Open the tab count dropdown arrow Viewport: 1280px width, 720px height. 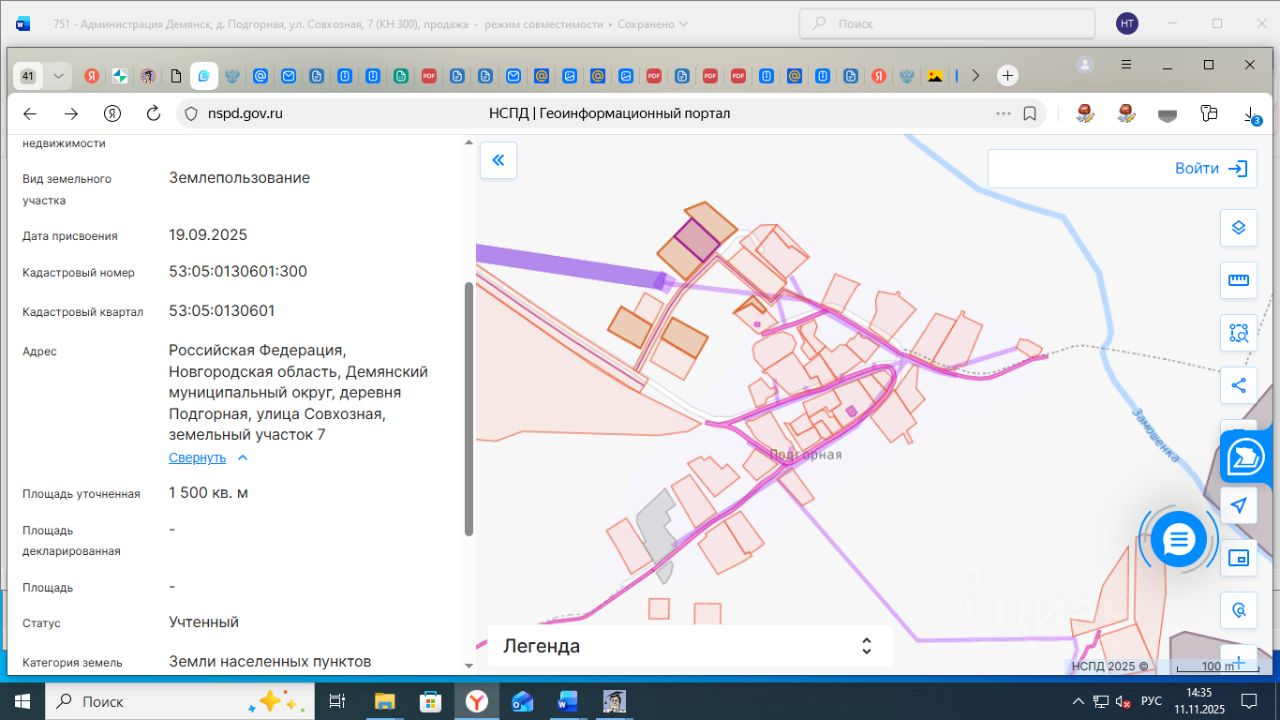pos(59,76)
